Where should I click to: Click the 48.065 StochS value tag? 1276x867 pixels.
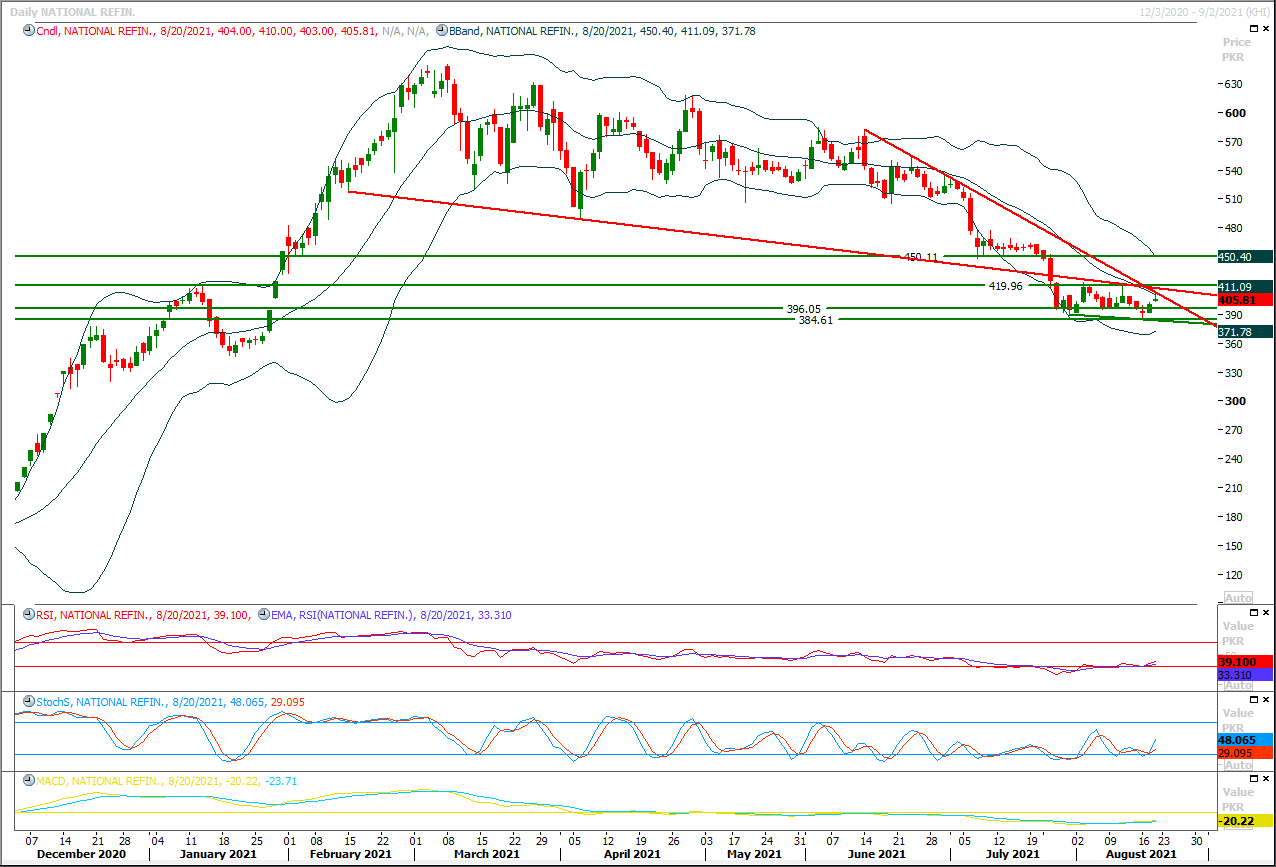(1245, 741)
